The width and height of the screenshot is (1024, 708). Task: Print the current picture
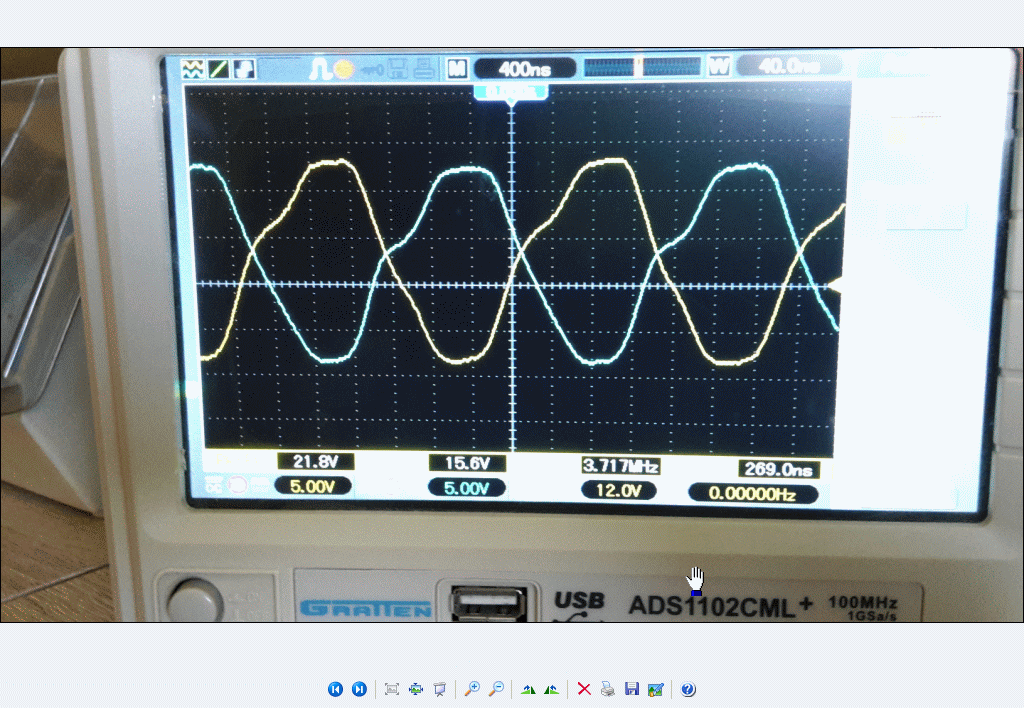(608, 689)
